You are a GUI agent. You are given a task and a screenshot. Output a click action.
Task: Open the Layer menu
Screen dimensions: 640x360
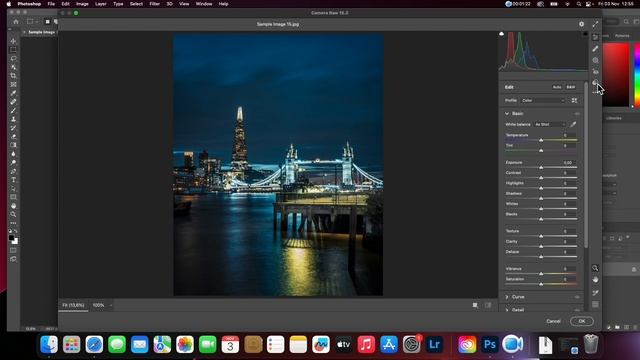[x=100, y=4]
